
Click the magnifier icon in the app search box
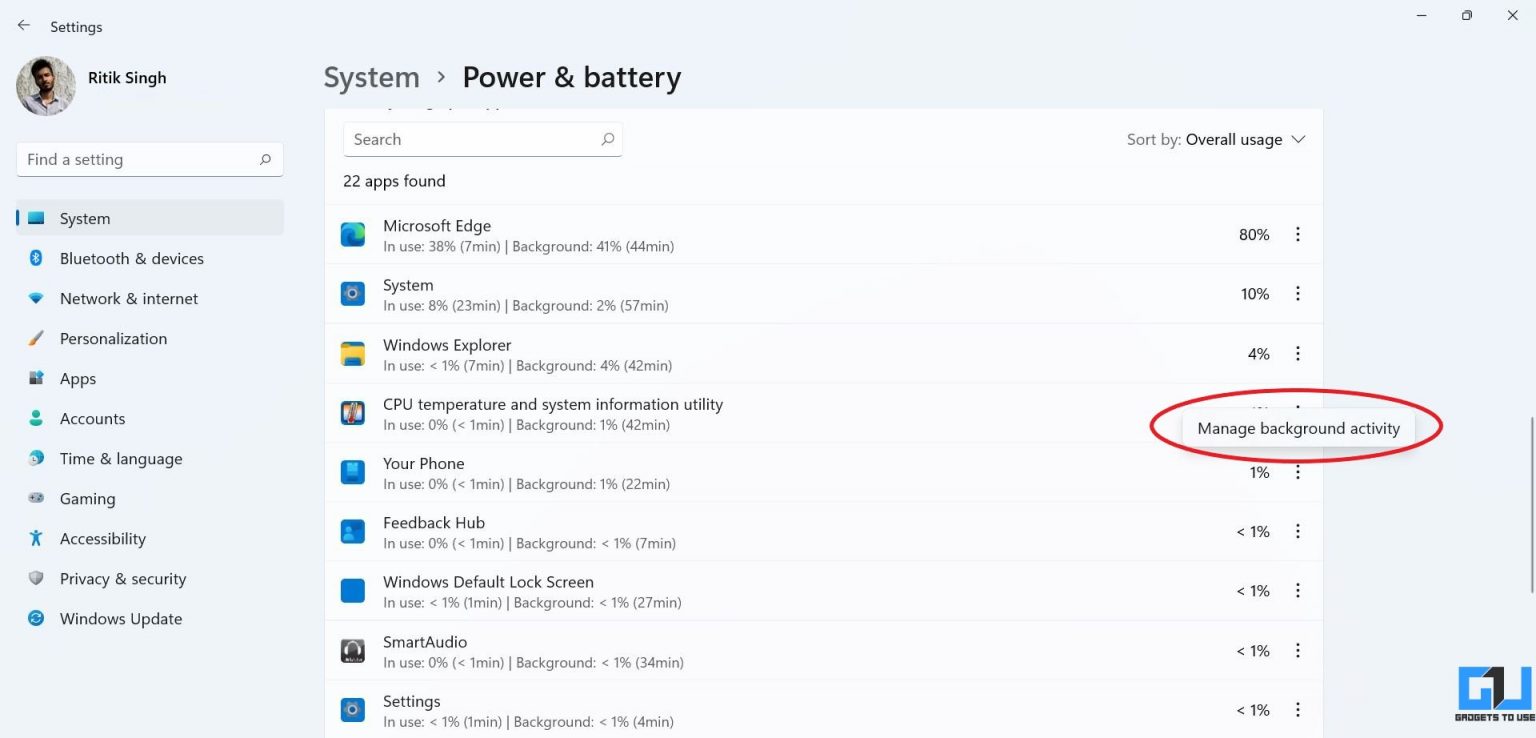coord(608,139)
